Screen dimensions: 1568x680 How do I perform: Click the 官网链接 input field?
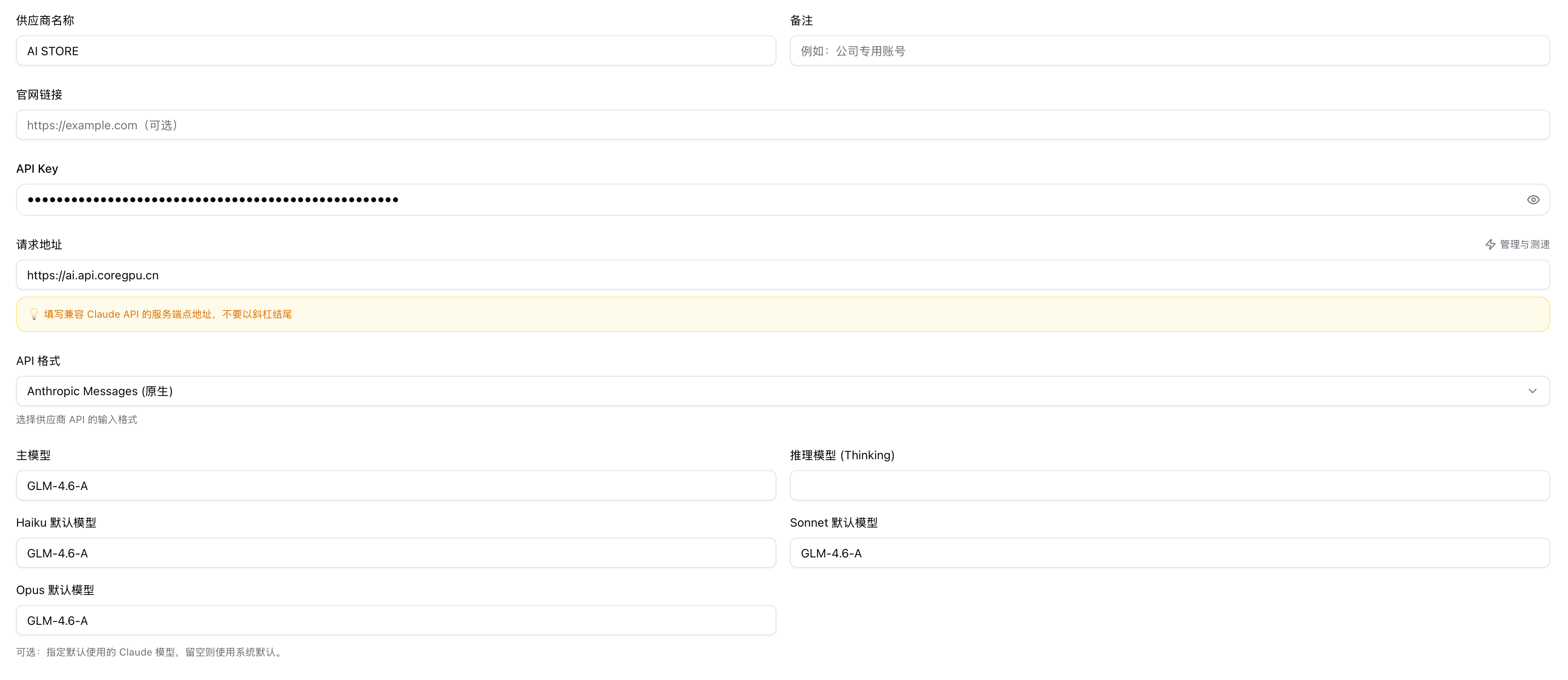tap(783, 125)
